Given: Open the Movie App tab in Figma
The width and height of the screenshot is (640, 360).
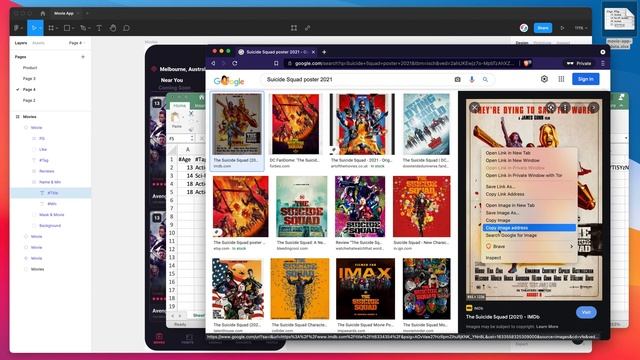Looking at the screenshot, I should (64, 13).
